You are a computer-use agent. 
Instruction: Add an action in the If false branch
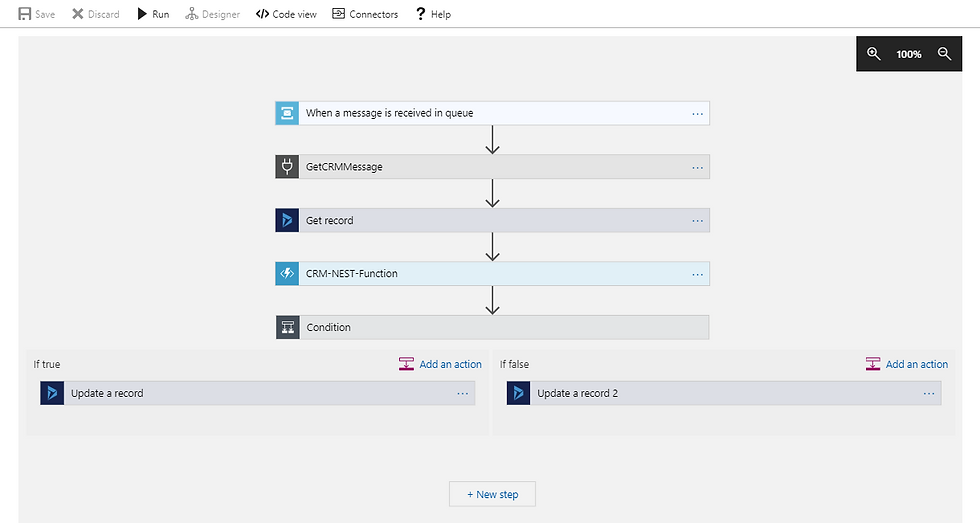[907, 364]
